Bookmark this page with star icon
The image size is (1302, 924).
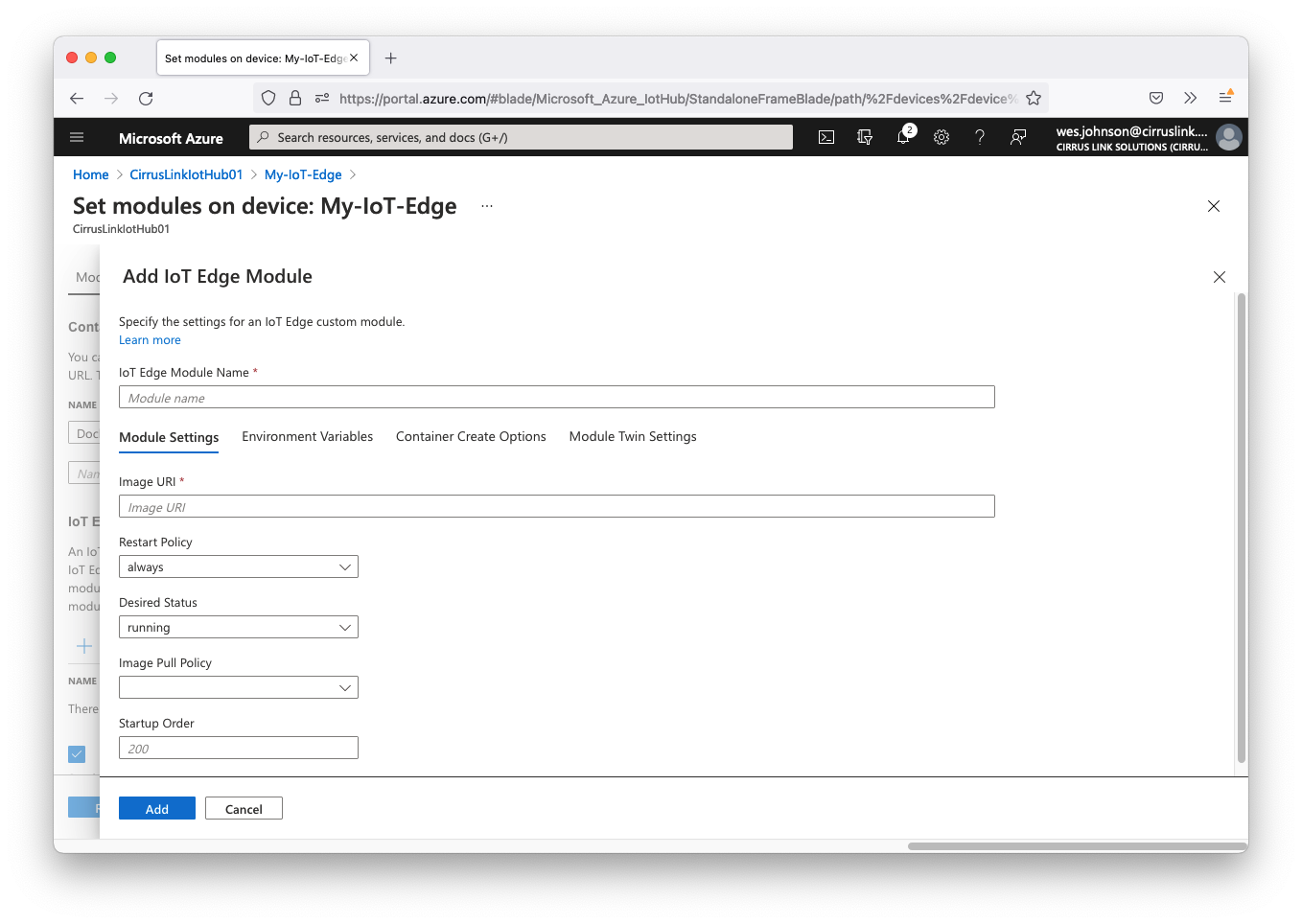1034,98
